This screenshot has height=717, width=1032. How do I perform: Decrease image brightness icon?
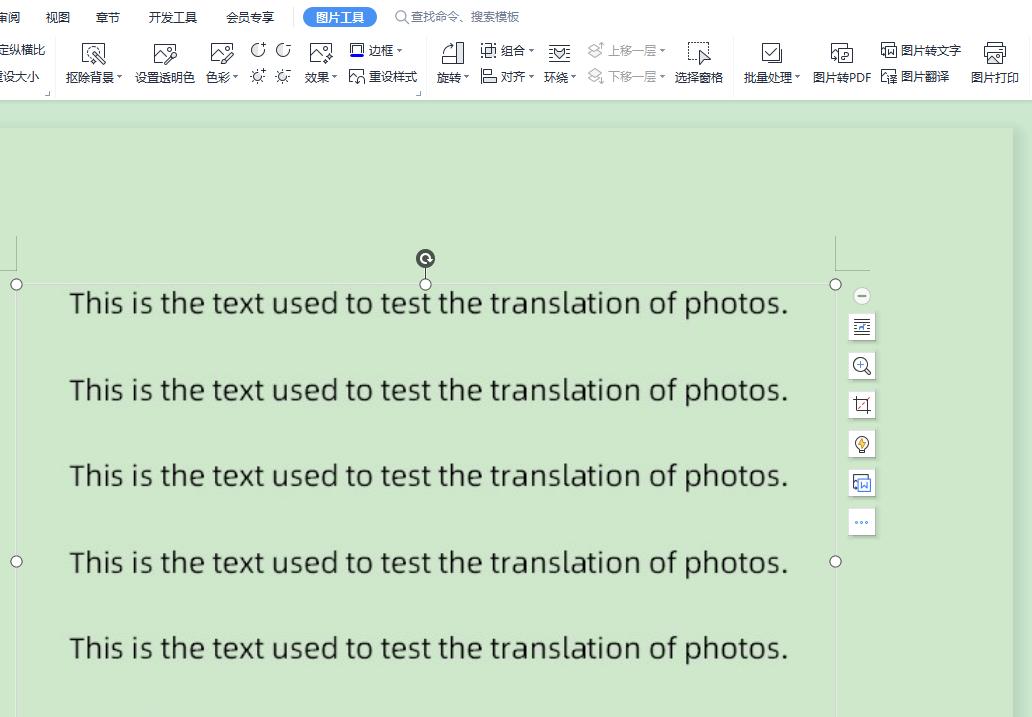[283, 77]
